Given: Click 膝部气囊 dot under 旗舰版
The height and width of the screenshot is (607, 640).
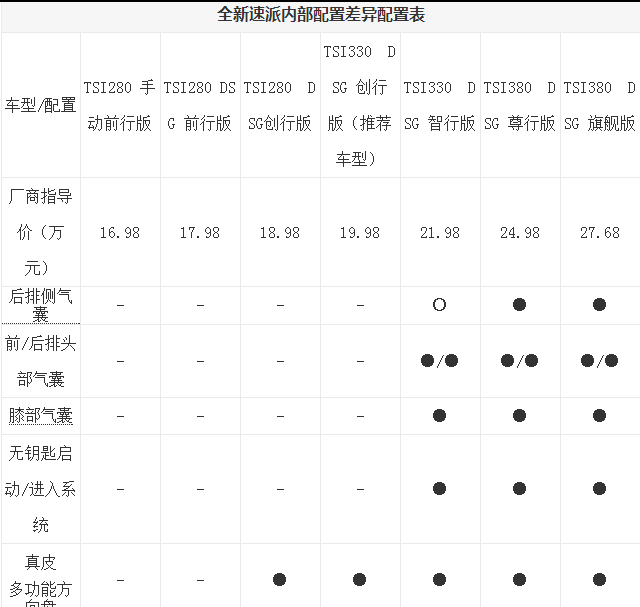Looking at the screenshot, I should click(599, 416).
